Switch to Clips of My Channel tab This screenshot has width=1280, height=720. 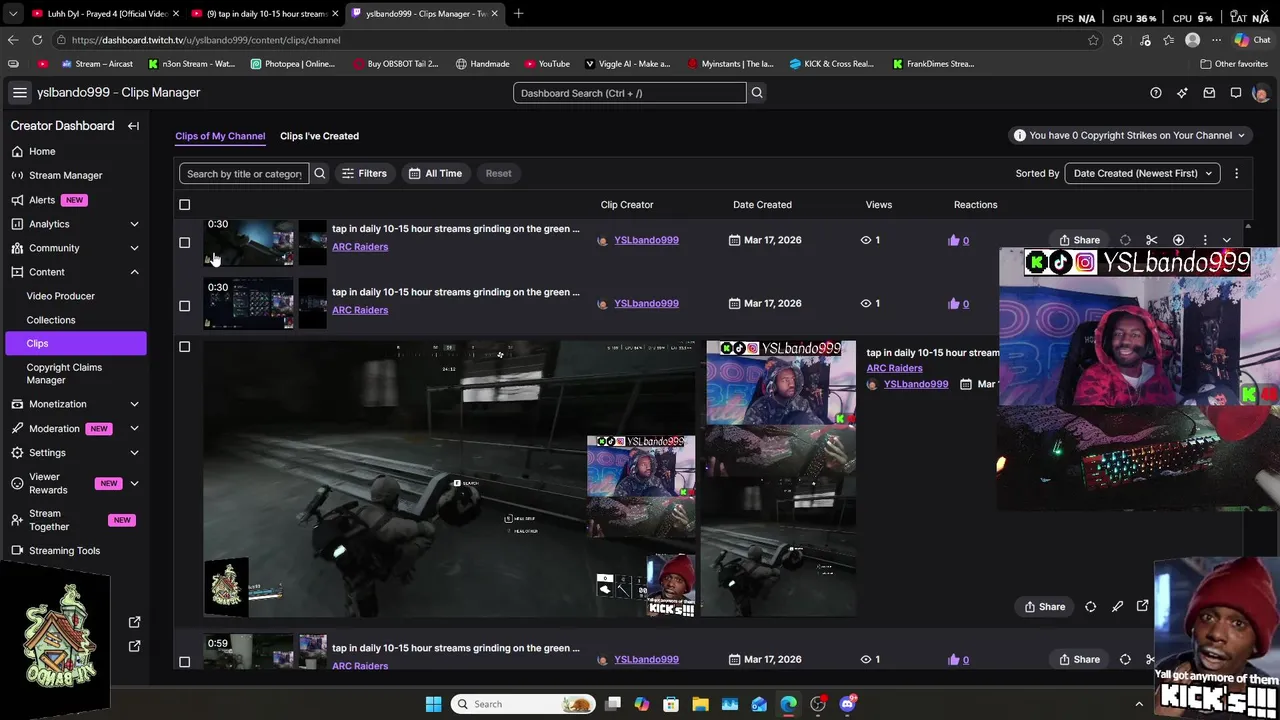click(220, 136)
